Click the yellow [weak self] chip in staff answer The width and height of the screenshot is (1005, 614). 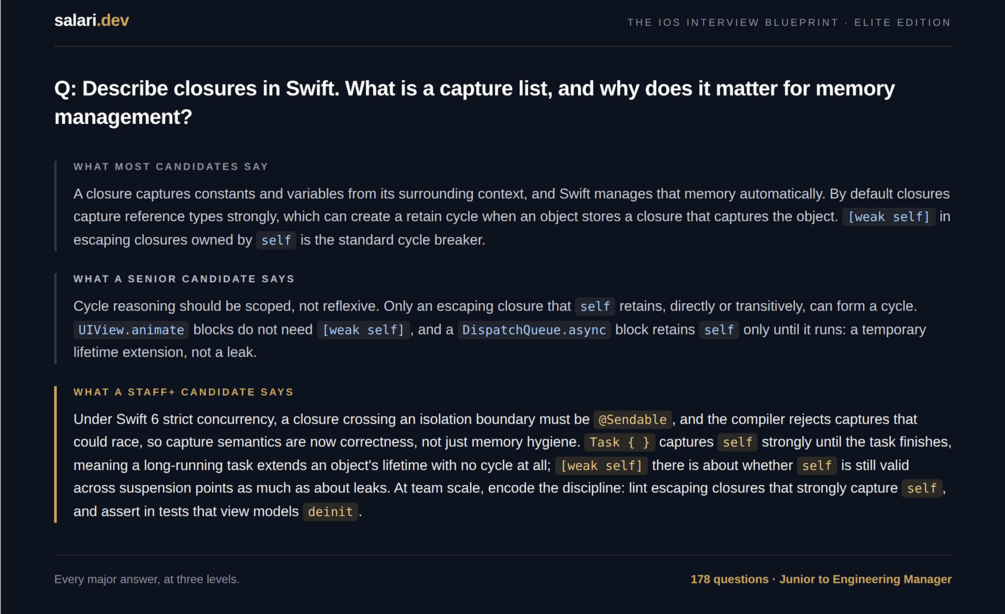tap(601, 465)
